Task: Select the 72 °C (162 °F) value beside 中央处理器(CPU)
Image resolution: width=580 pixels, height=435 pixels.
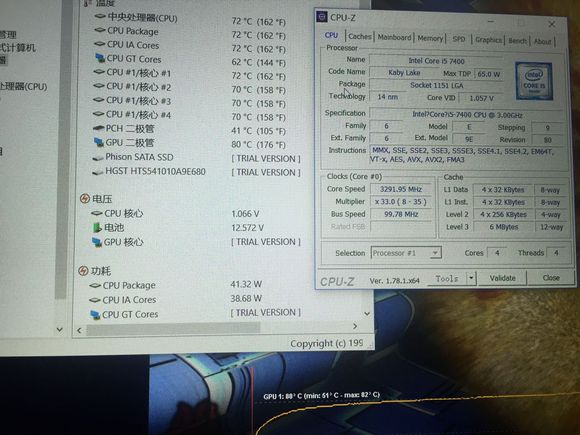Action: pos(259,22)
